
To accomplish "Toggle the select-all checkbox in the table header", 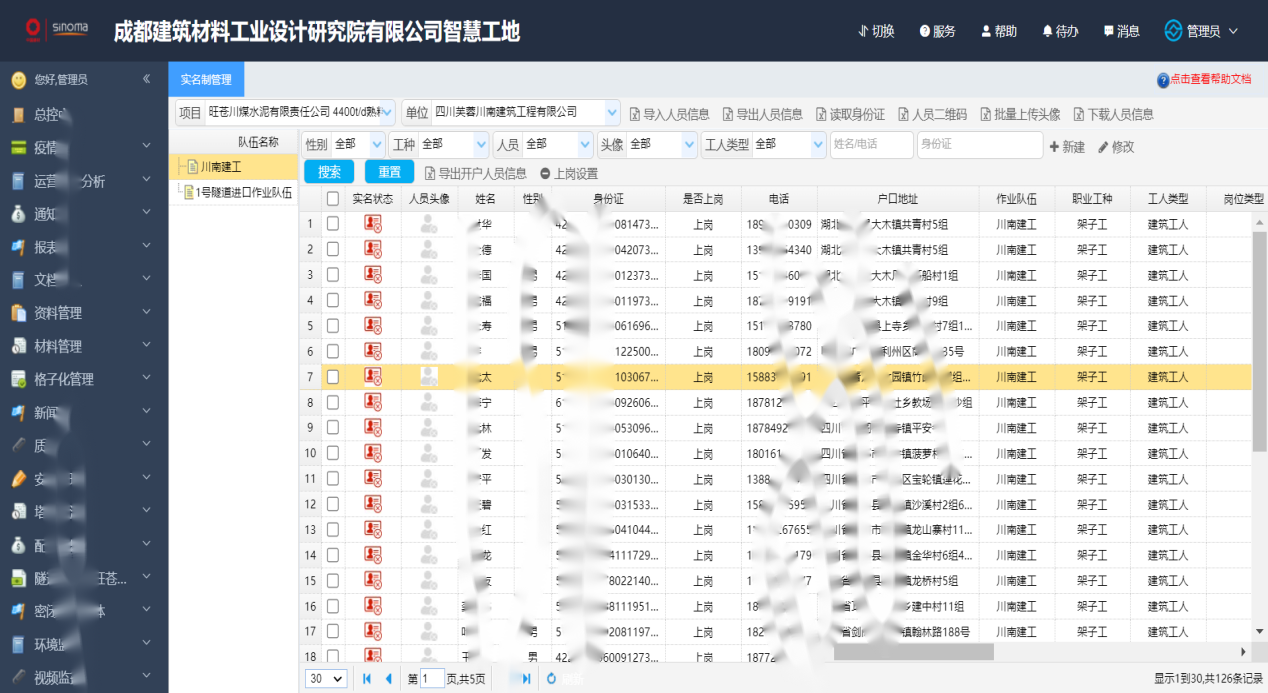I will point(333,199).
